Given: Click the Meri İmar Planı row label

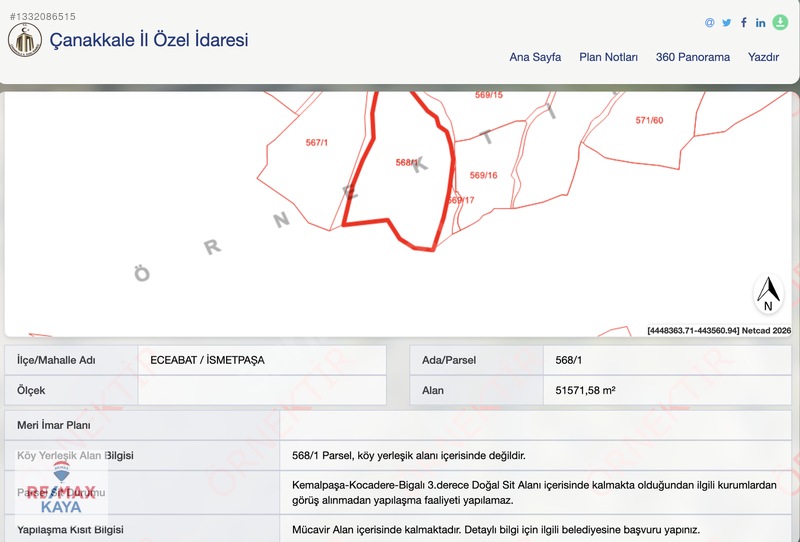Looking at the screenshot, I should (54, 425).
